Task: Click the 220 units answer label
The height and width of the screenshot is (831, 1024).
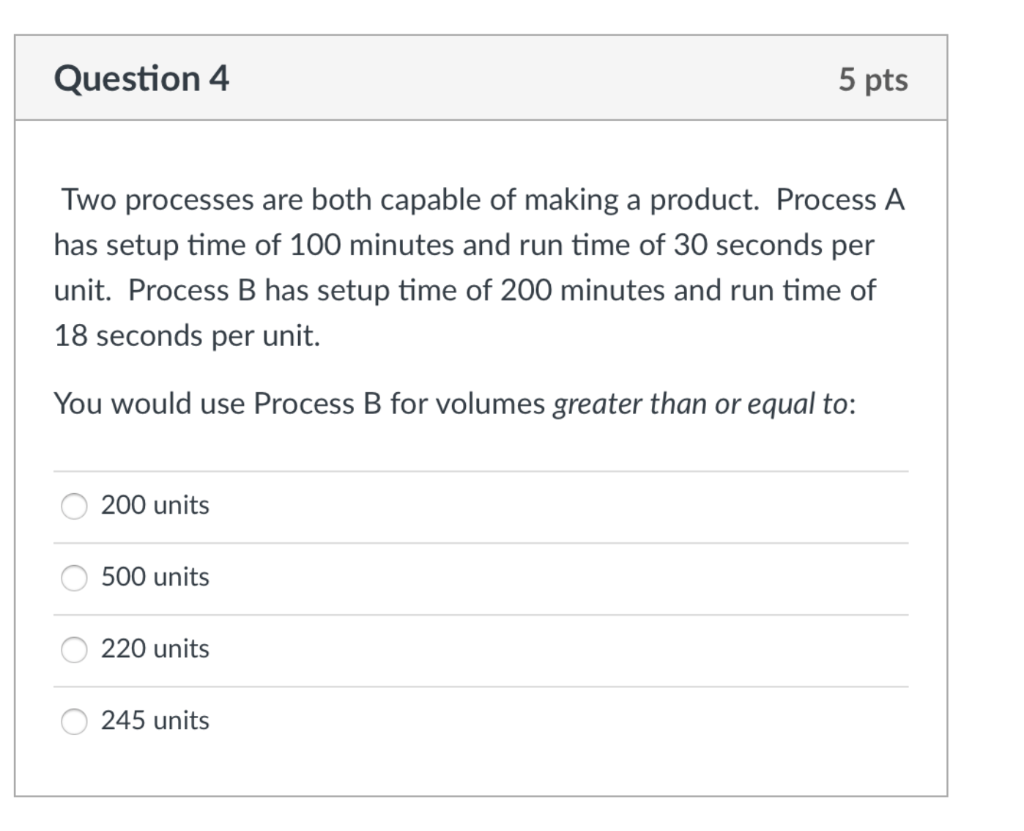Action: coord(155,649)
